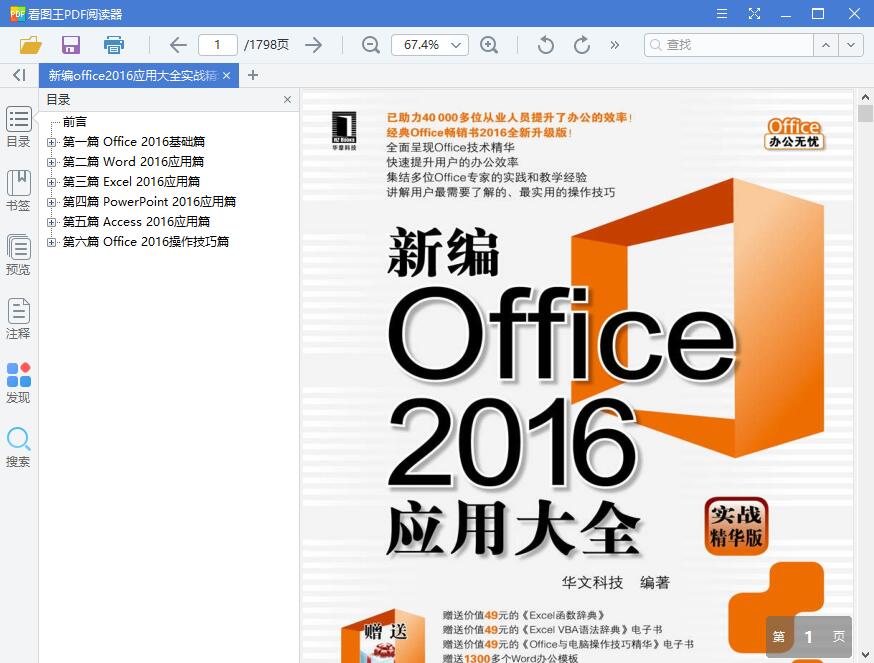Click the 第 1 页 page indicator overlay
874x663 pixels.
click(x=809, y=637)
